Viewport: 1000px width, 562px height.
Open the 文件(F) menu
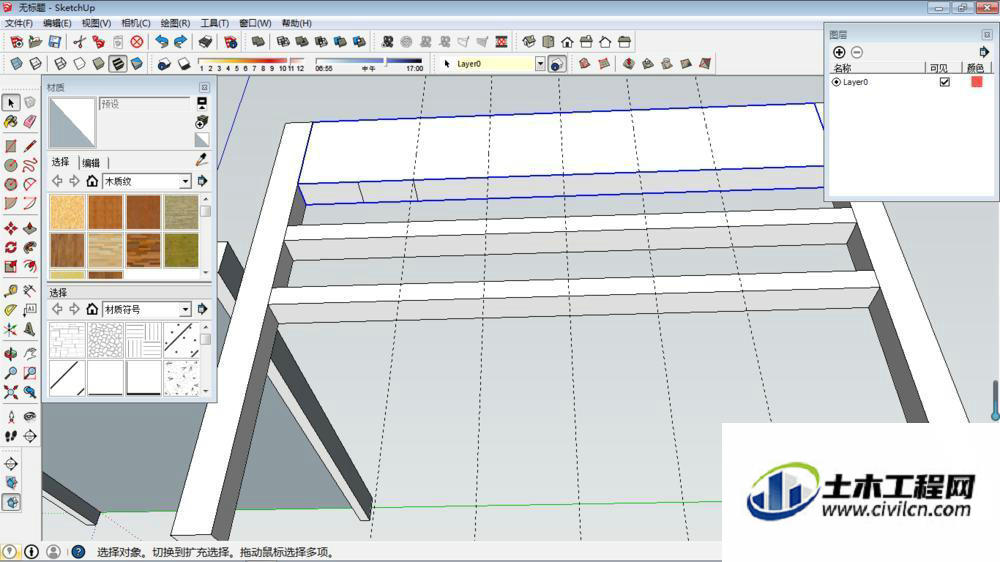19,23
